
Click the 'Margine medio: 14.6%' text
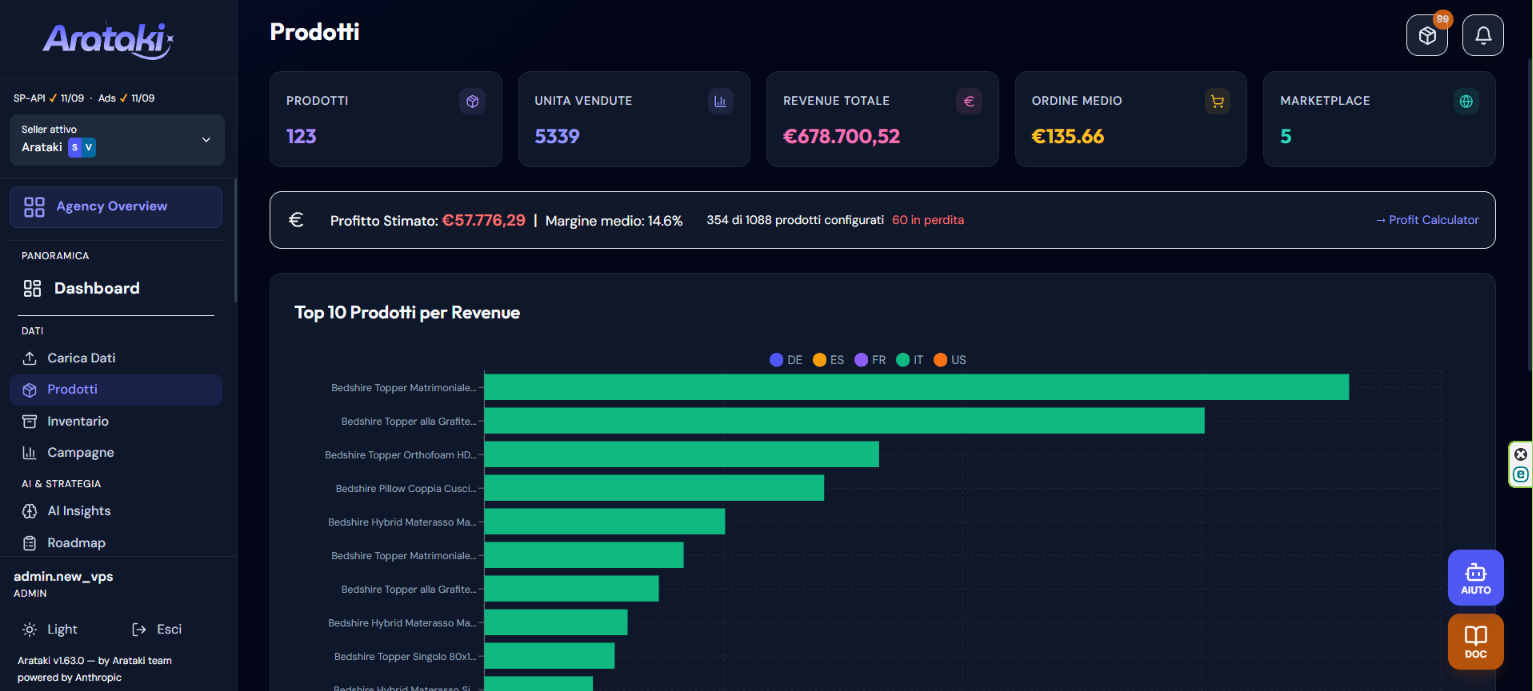(x=614, y=220)
